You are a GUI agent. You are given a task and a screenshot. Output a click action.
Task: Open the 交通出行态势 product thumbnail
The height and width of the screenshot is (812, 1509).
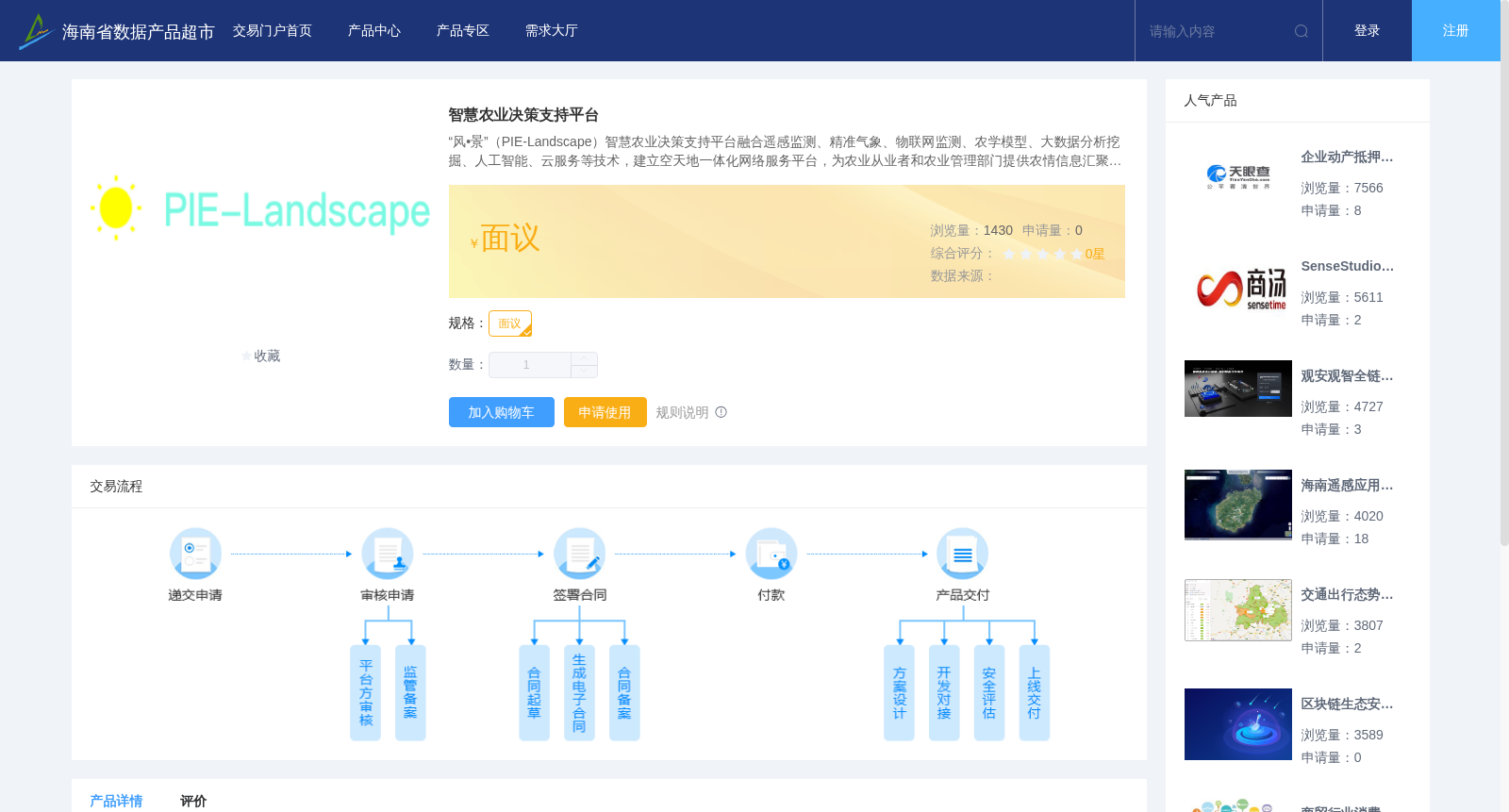point(1238,610)
